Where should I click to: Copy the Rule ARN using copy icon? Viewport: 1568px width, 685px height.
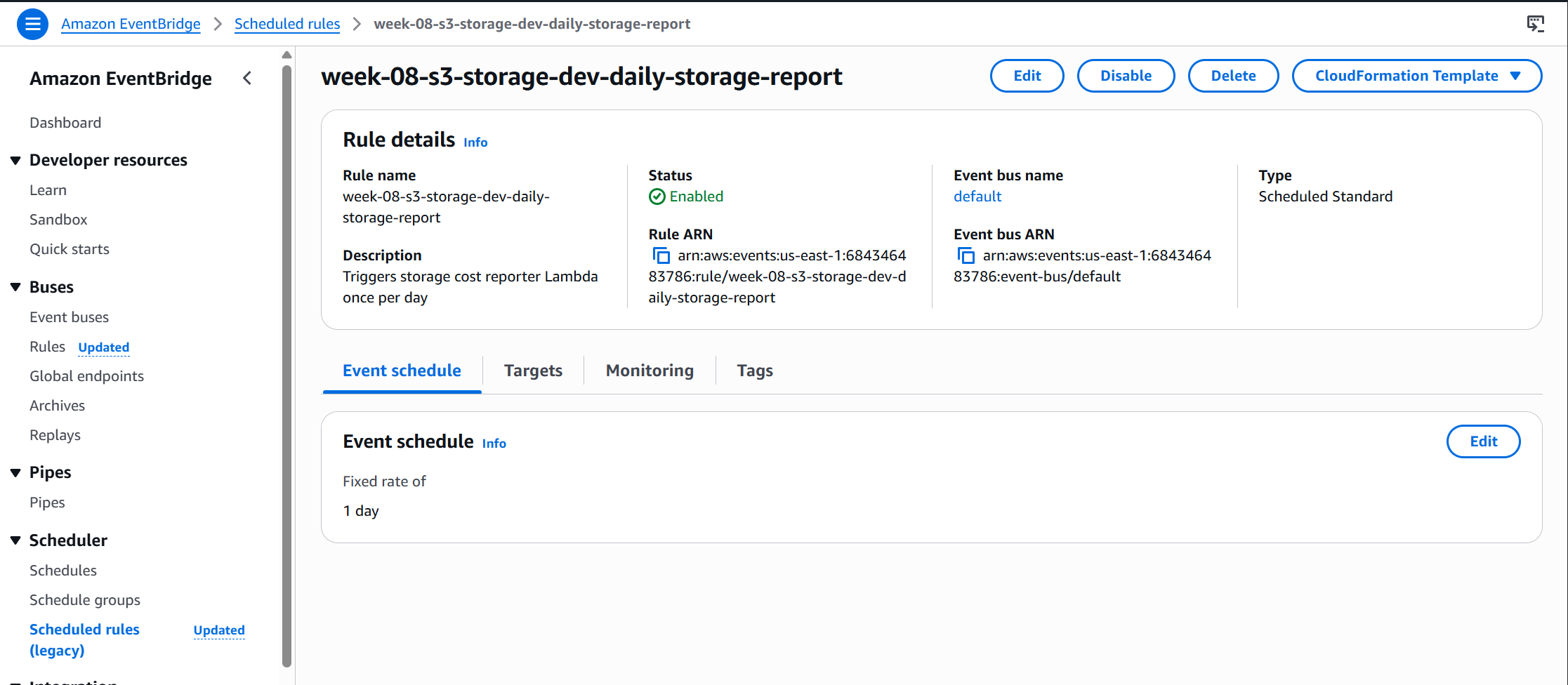coord(661,255)
